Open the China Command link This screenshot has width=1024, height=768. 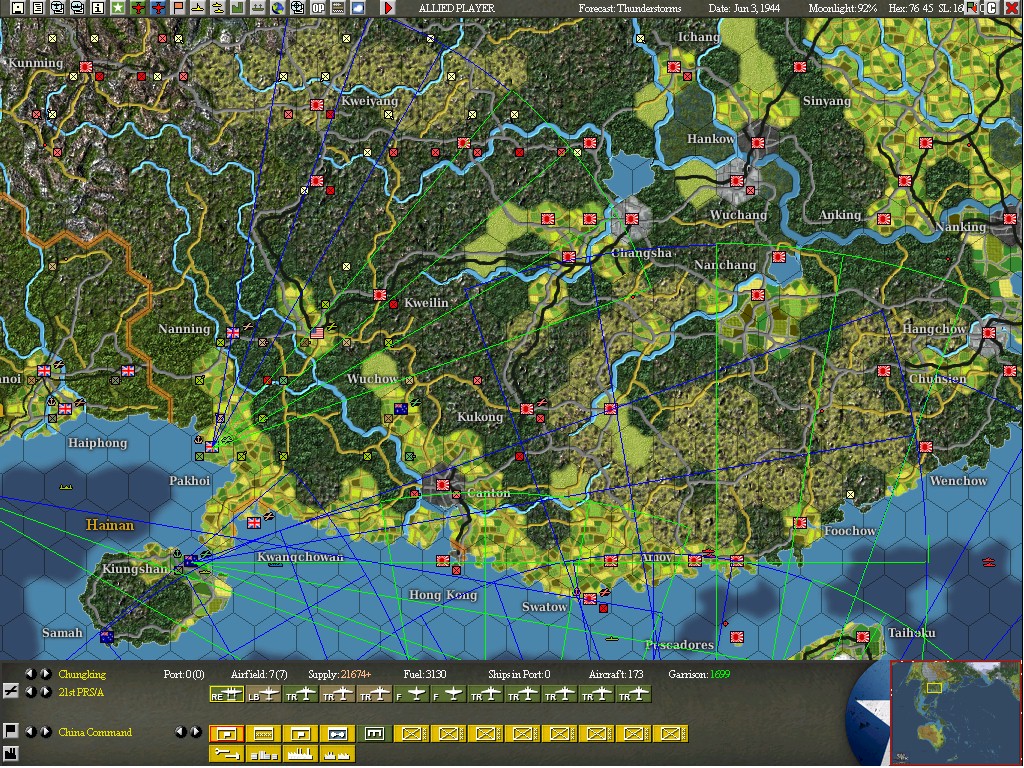click(95, 732)
